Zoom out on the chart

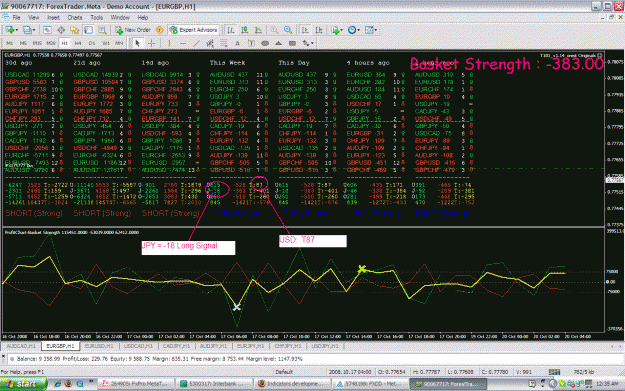point(288,30)
